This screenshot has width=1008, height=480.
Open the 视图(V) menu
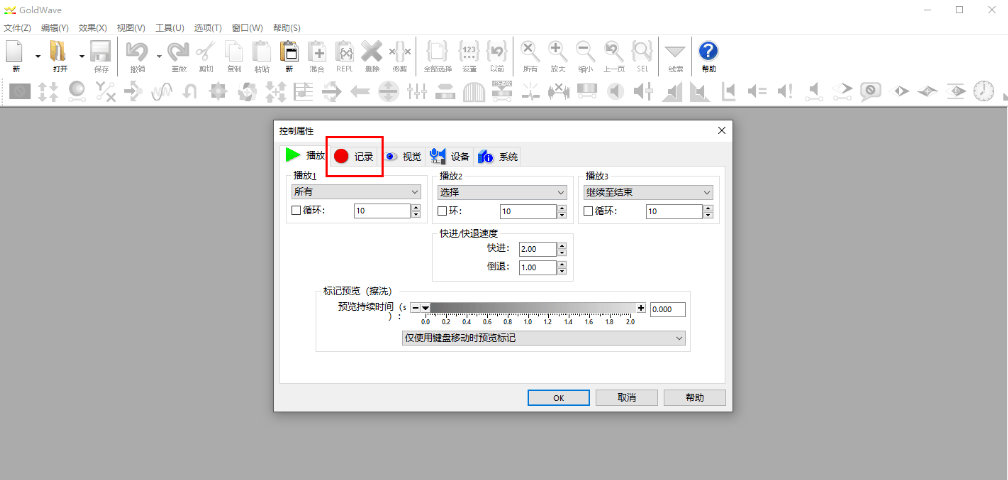[131, 28]
